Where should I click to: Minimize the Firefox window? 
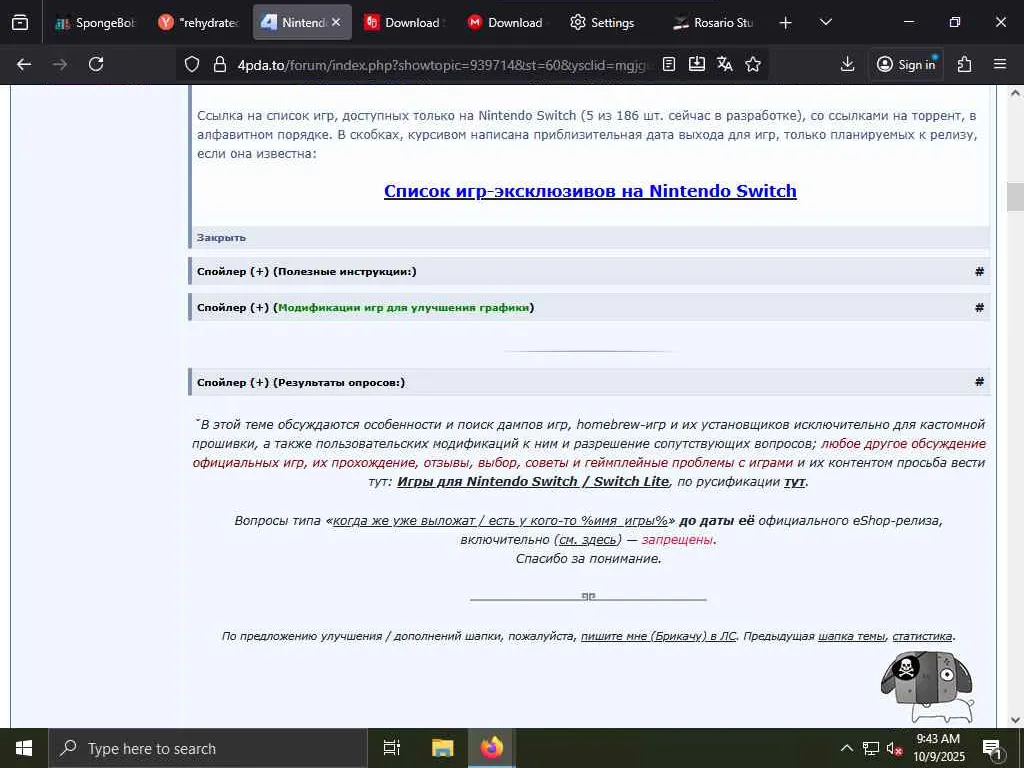pos(909,22)
